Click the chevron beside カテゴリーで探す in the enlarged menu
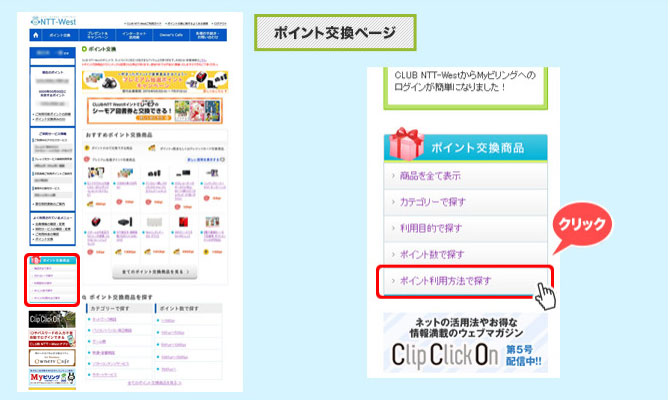Image resolution: width=670 pixels, height=400 pixels. tap(393, 202)
